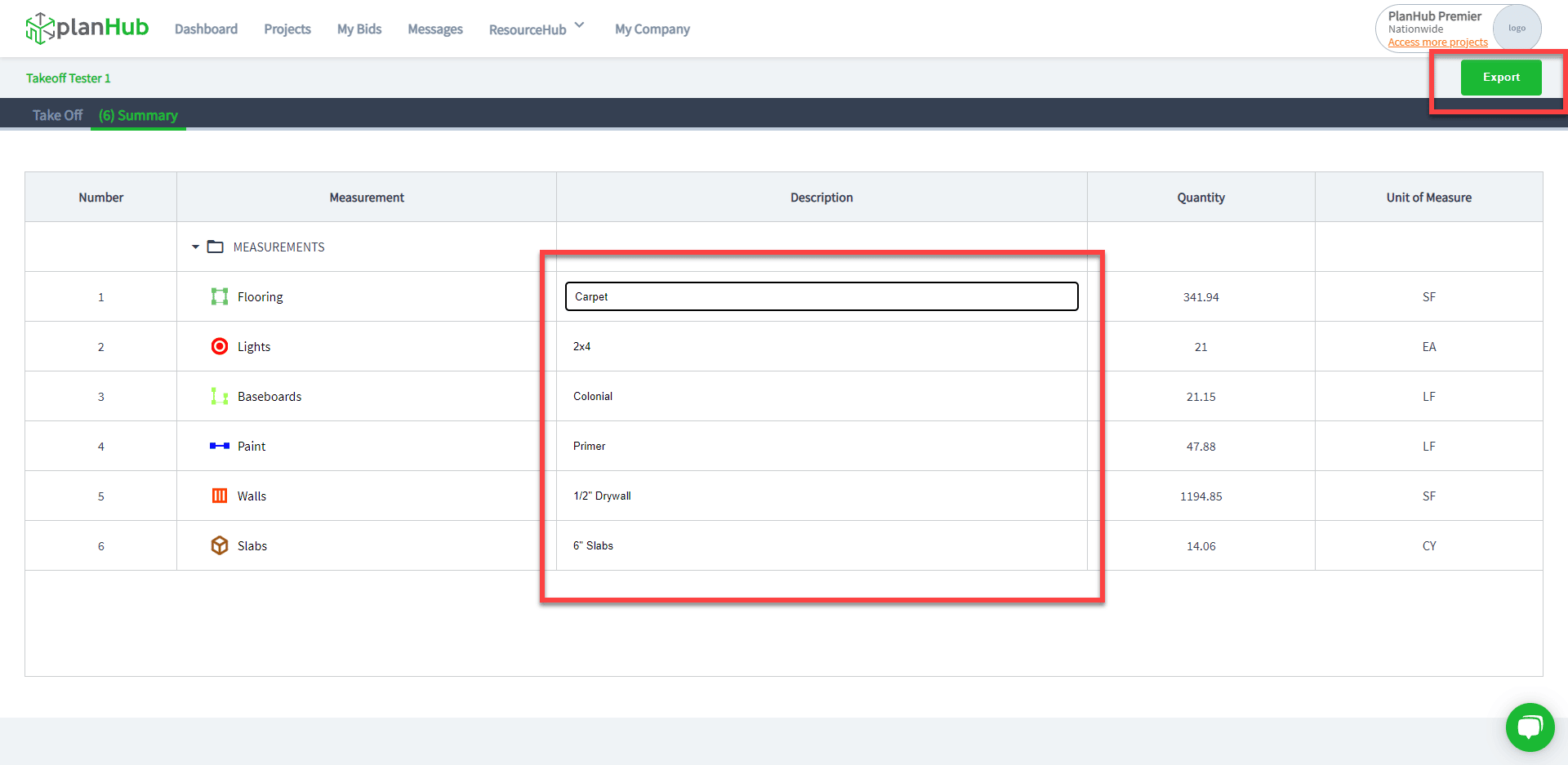Switch to the Take Off tab

pyautogui.click(x=57, y=115)
